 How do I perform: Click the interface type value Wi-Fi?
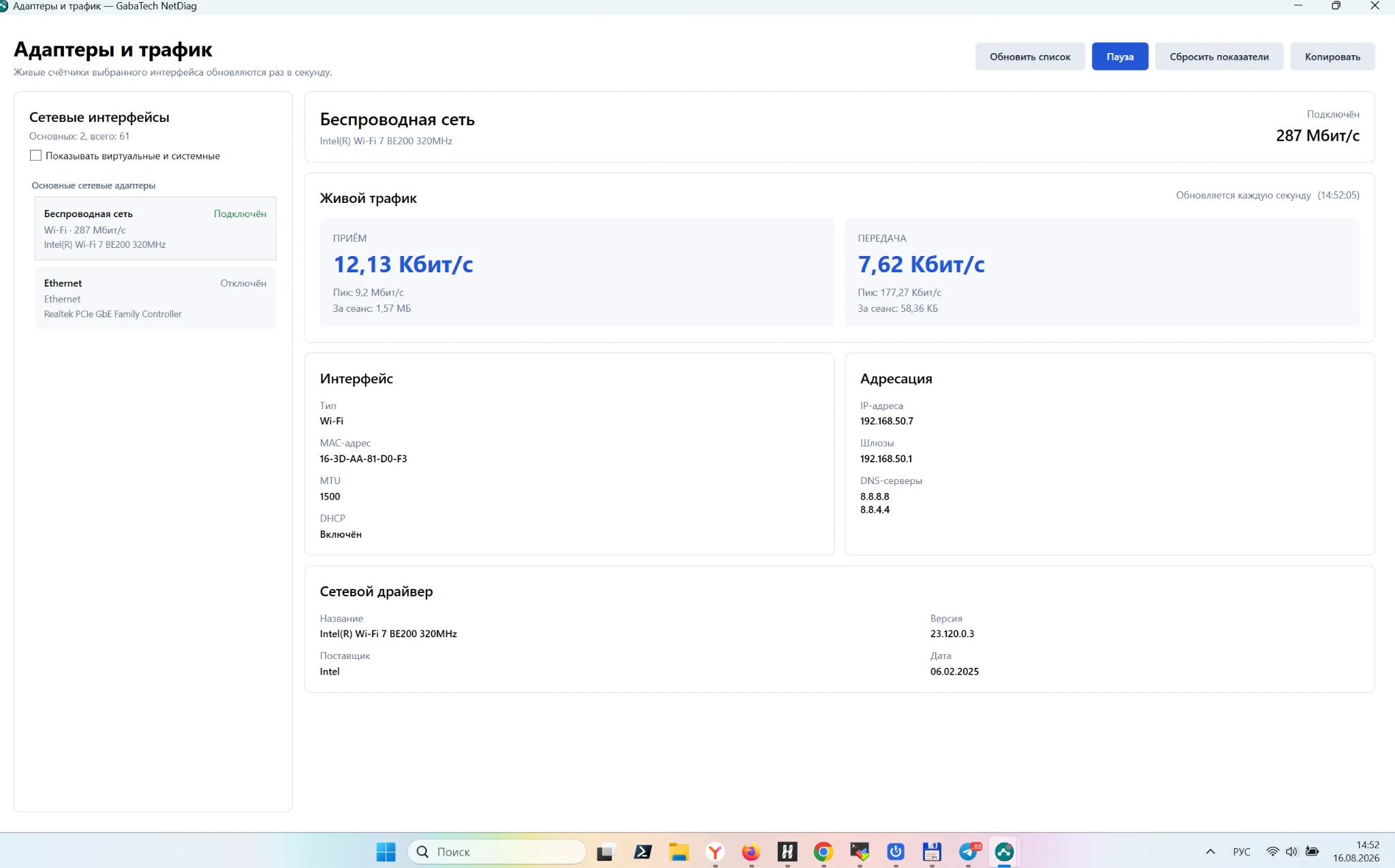[332, 421]
